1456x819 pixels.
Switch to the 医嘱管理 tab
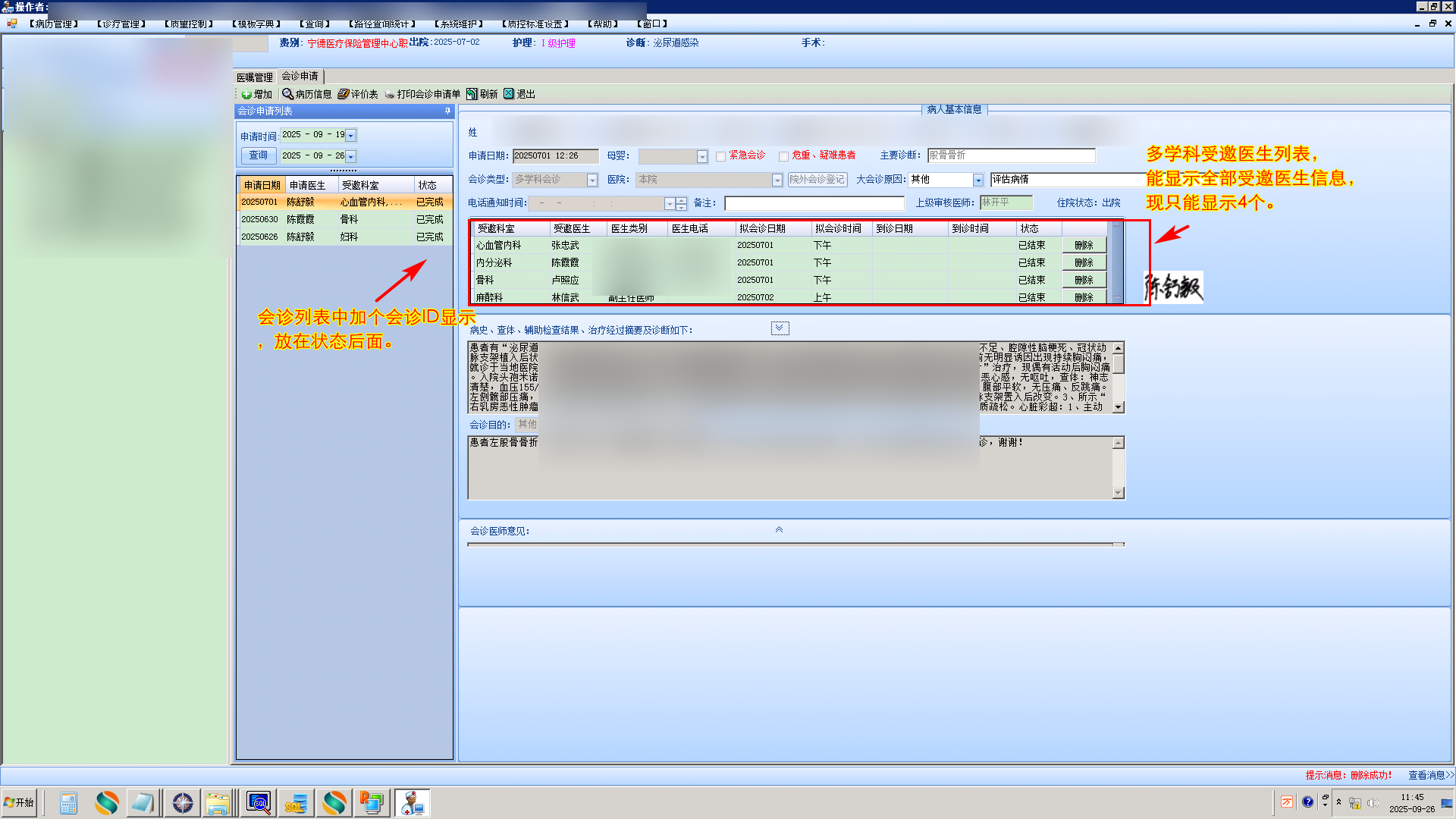[254, 77]
